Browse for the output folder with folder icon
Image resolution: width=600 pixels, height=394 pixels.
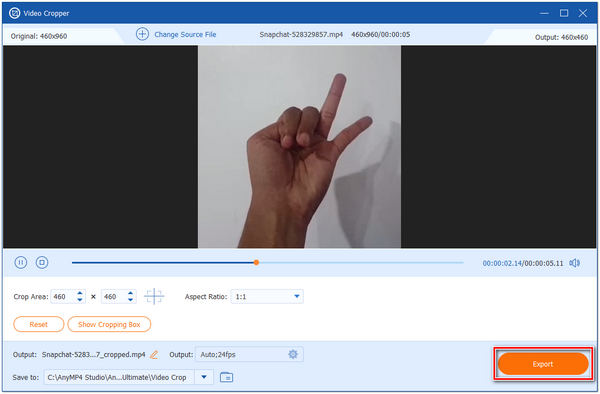pyautogui.click(x=227, y=377)
